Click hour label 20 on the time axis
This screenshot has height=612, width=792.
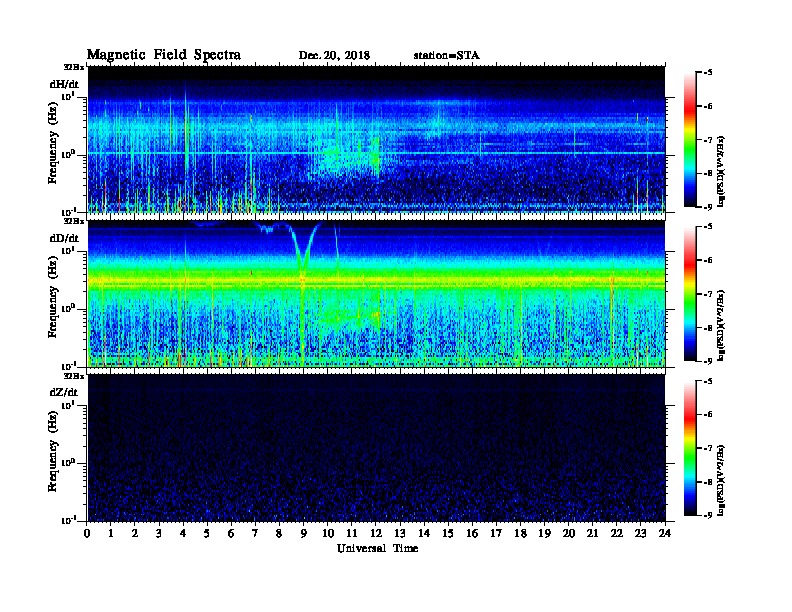tap(569, 533)
